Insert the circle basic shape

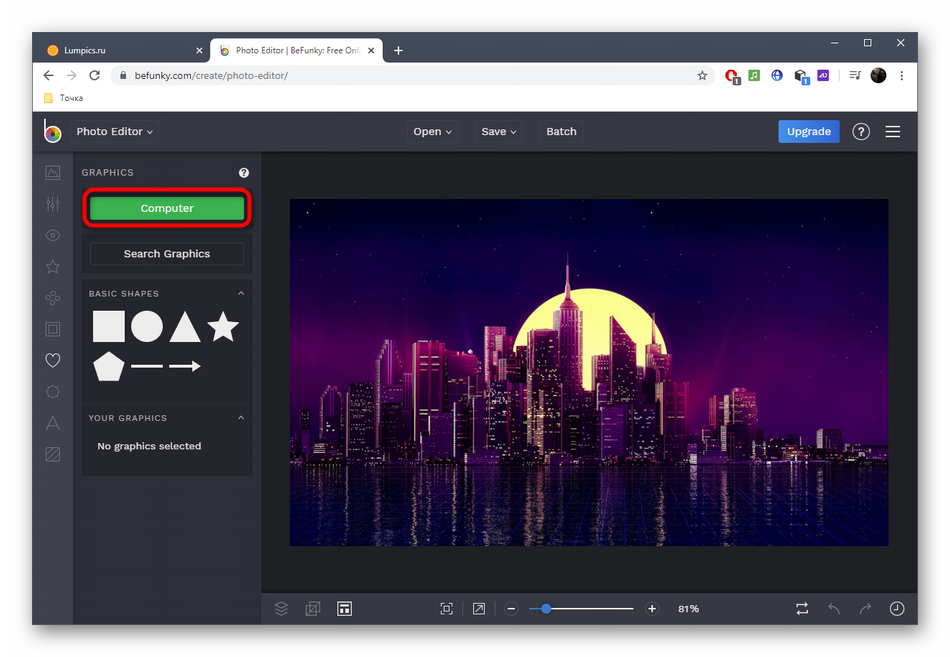147,327
